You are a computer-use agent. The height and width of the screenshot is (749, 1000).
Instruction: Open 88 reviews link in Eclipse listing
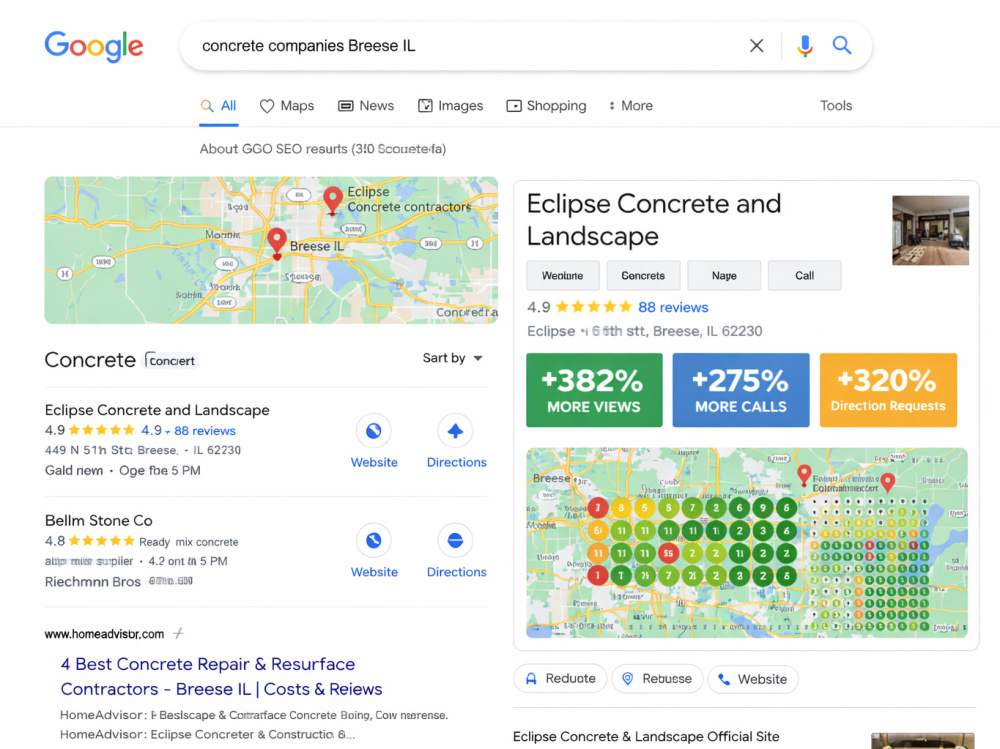click(x=205, y=431)
